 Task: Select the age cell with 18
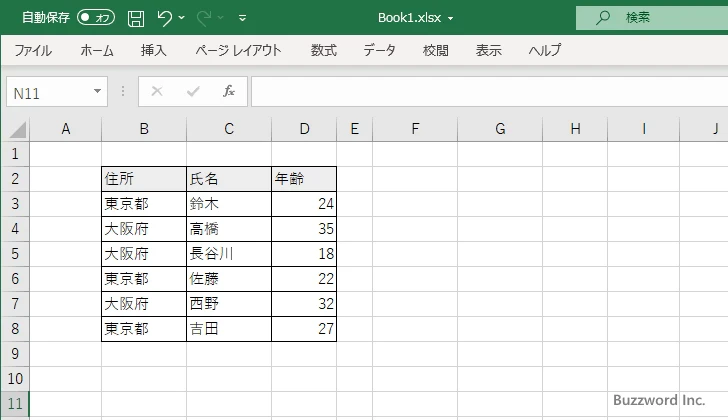(304, 254)
